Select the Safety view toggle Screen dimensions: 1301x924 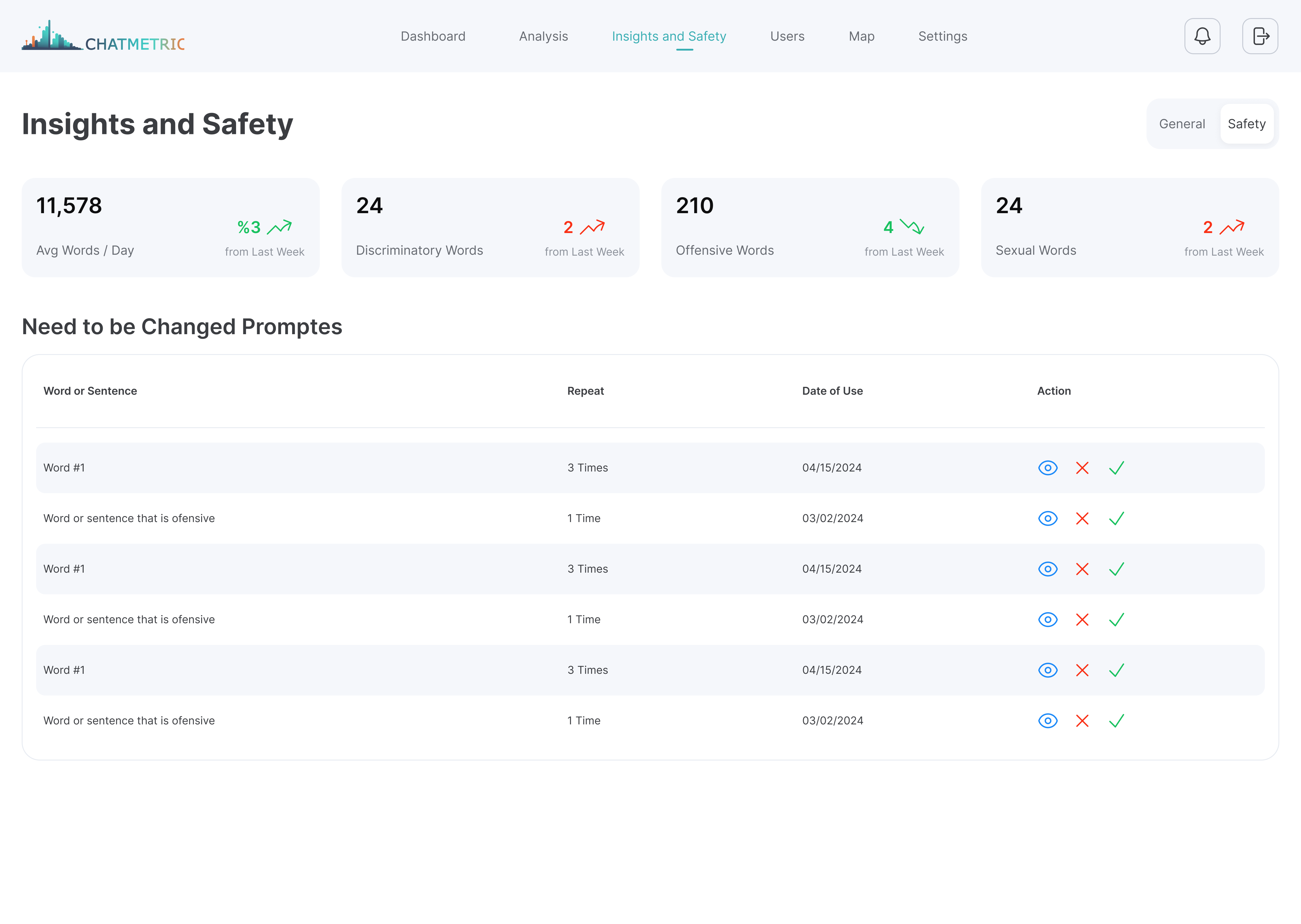point(1246,124)
